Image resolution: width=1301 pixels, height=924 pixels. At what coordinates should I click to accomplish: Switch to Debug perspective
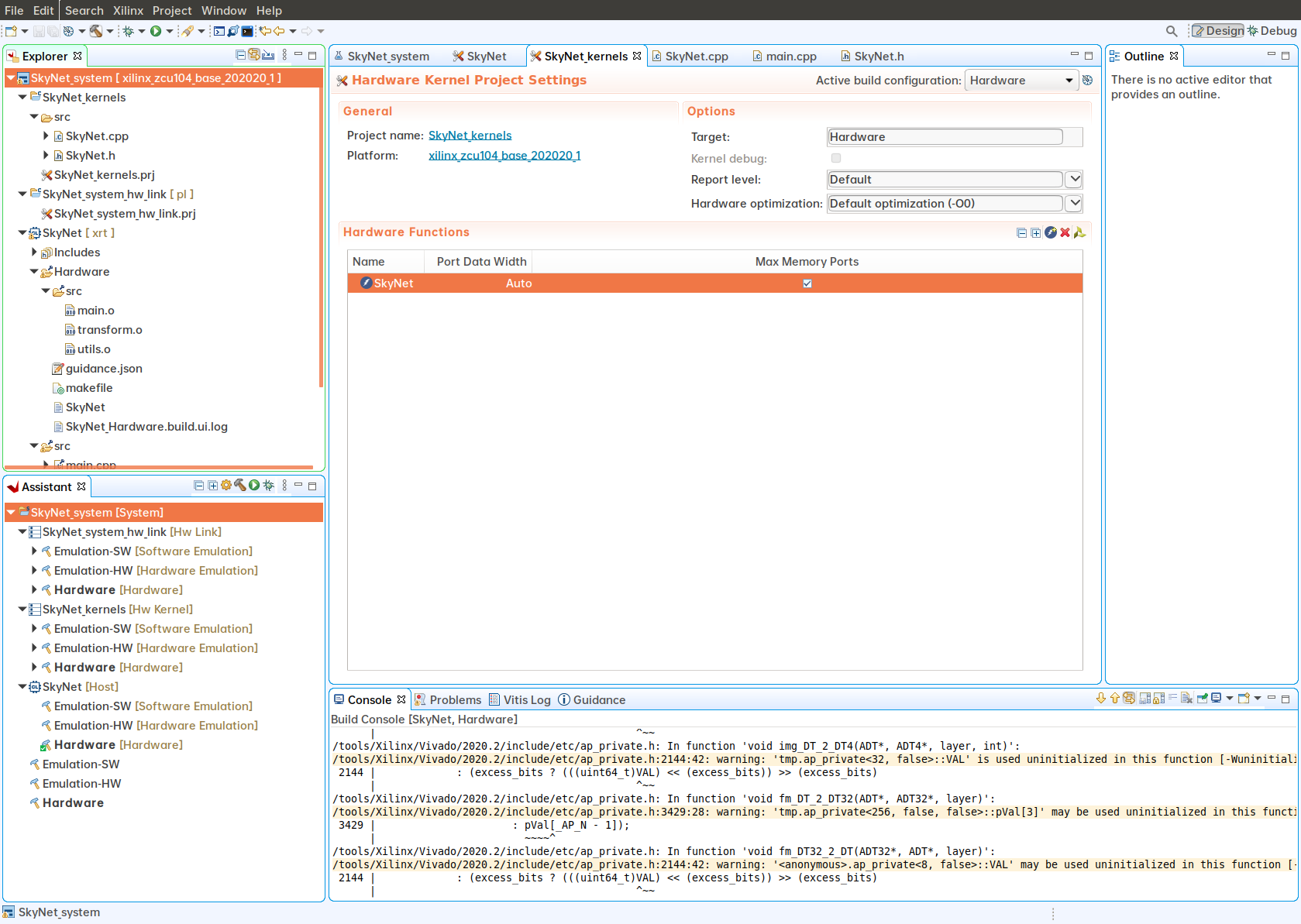(1272, 31)
